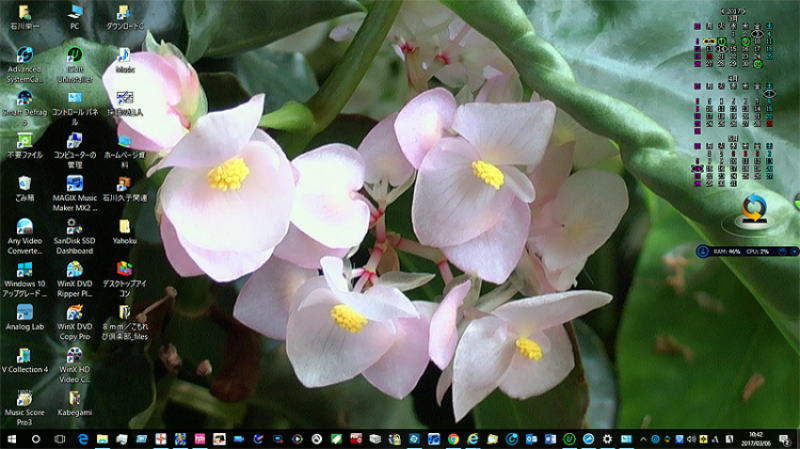800x449 pixels.
Task: Open the Kabegami folder icon
Action: [x=74, y=398]
